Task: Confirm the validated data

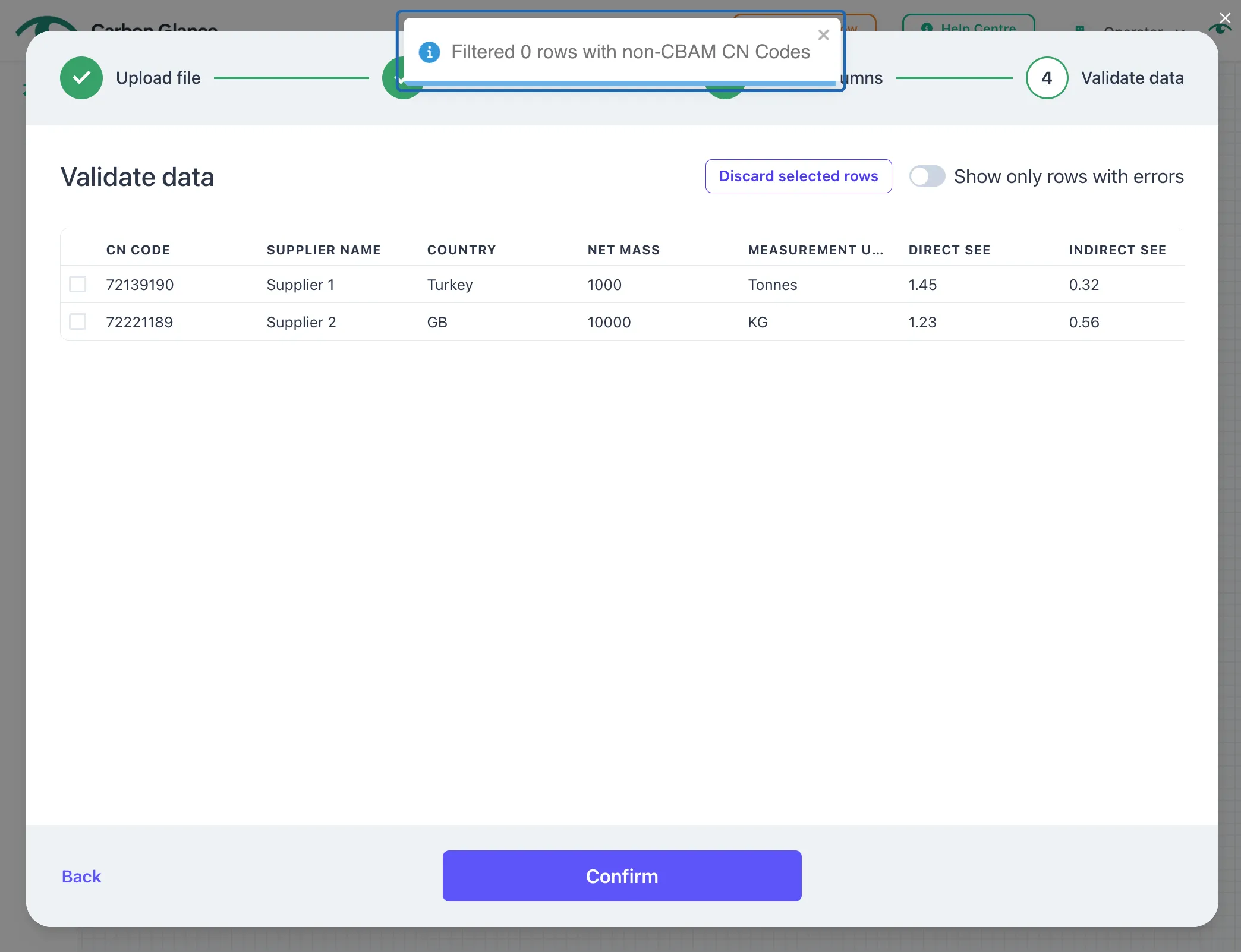Action: [x=622, y=876]
